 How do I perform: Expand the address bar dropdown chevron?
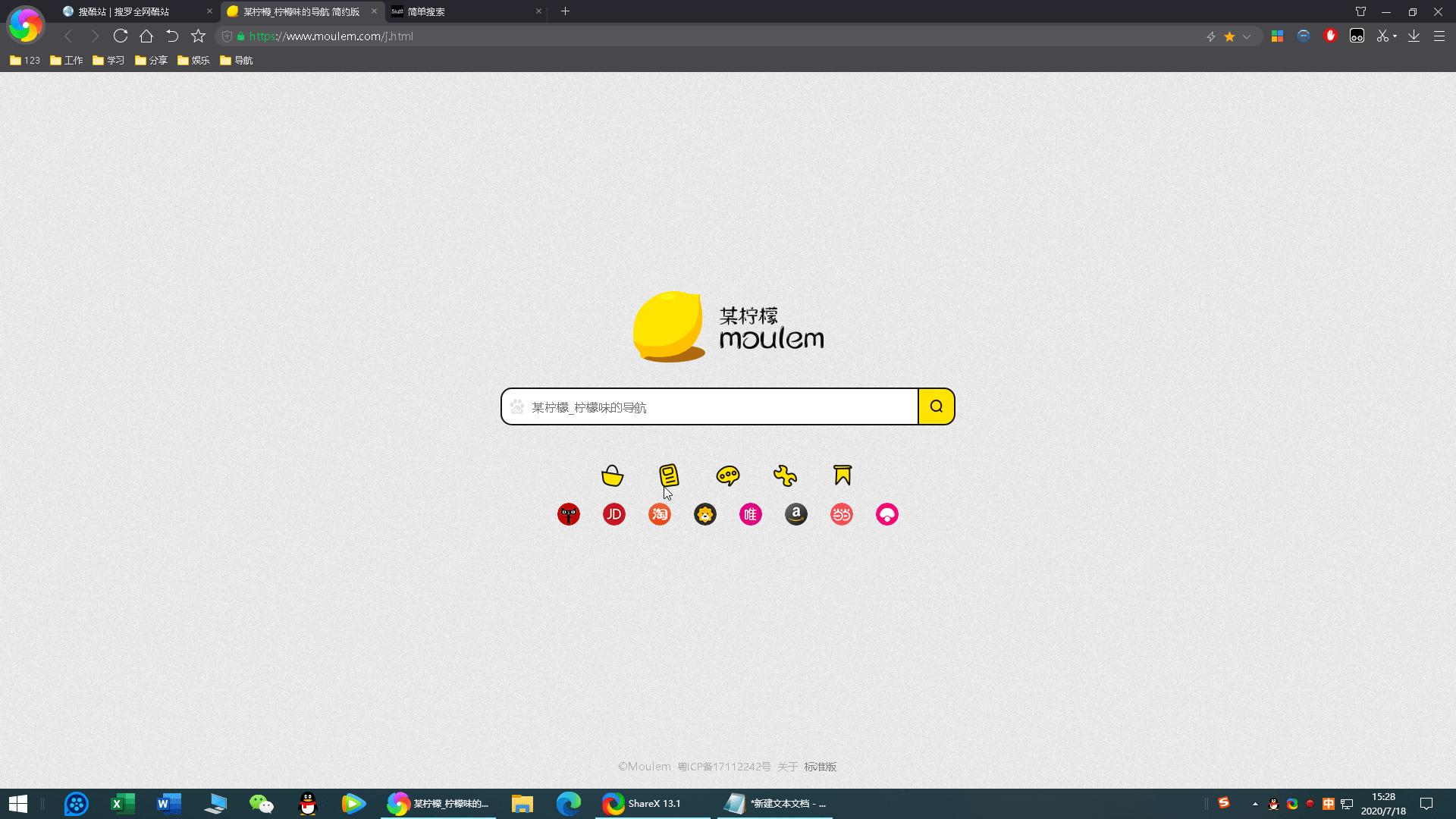click(x=1247, y=36)
